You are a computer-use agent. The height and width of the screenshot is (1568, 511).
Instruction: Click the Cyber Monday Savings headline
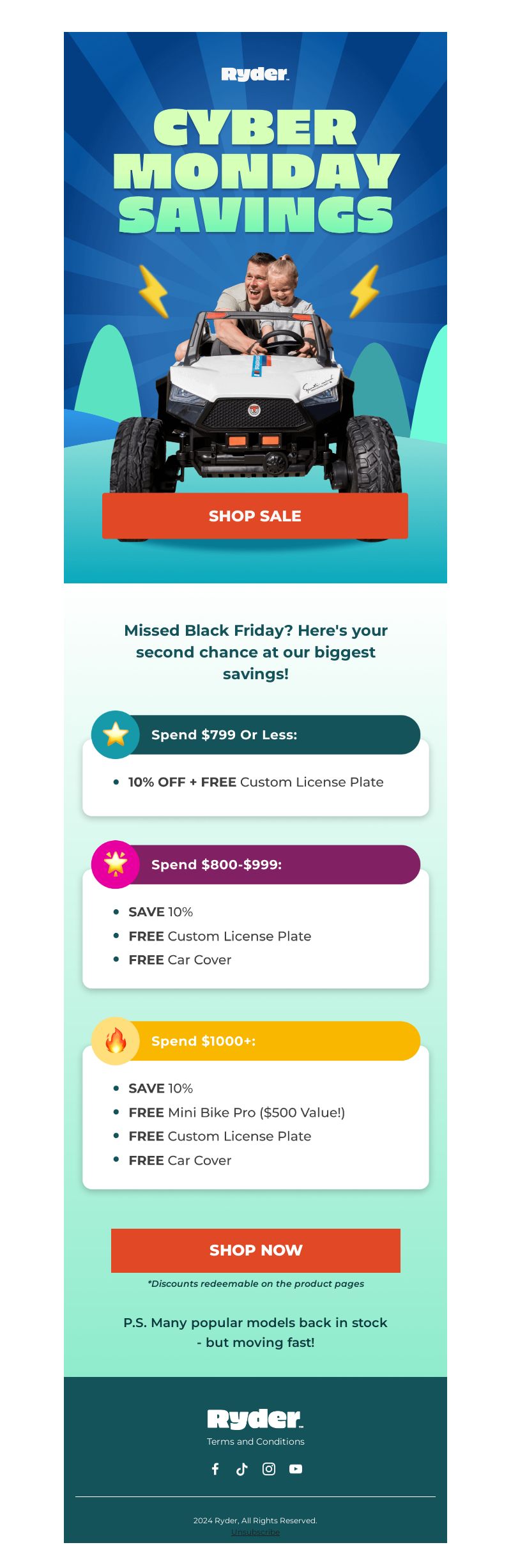pyautogui.click(x=256, y=171)
